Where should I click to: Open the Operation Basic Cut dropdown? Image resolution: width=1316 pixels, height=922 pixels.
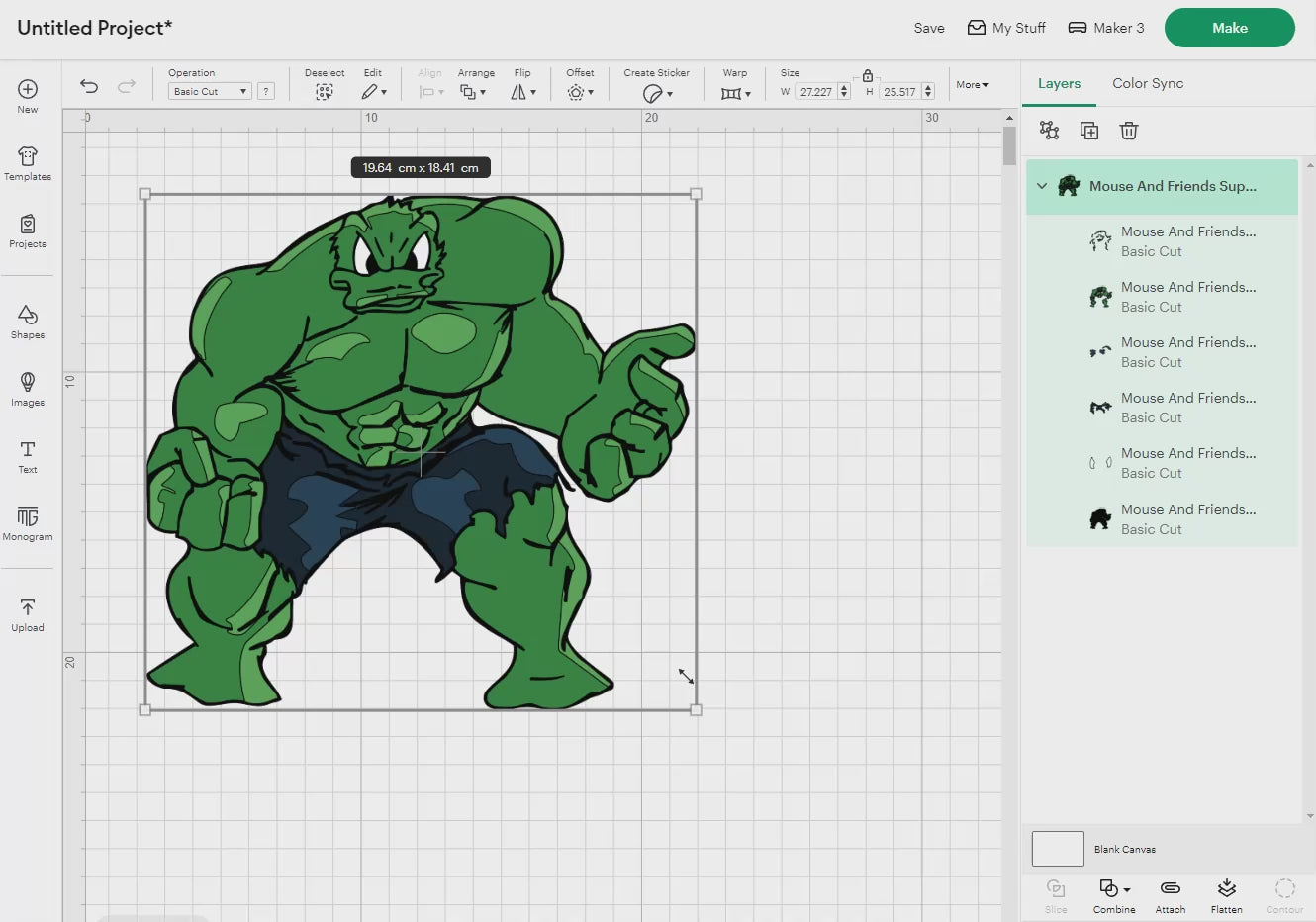(x=210, y=91)
